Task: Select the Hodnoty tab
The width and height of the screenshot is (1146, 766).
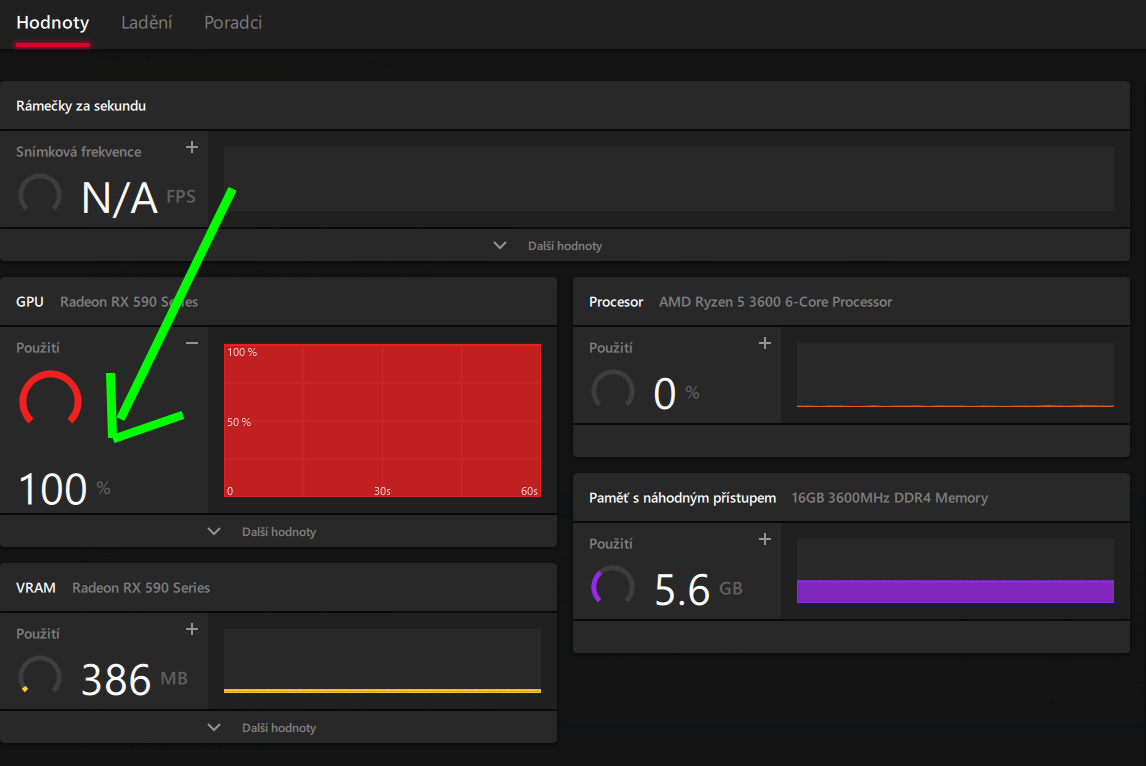Action: (52, 22)
